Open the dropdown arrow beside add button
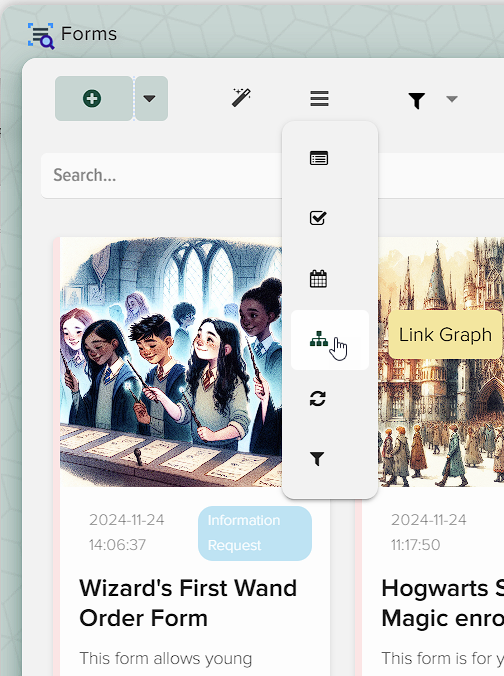The height and width of the screenshot is (676, 504). pyautogui.click(x=151, y=99)
